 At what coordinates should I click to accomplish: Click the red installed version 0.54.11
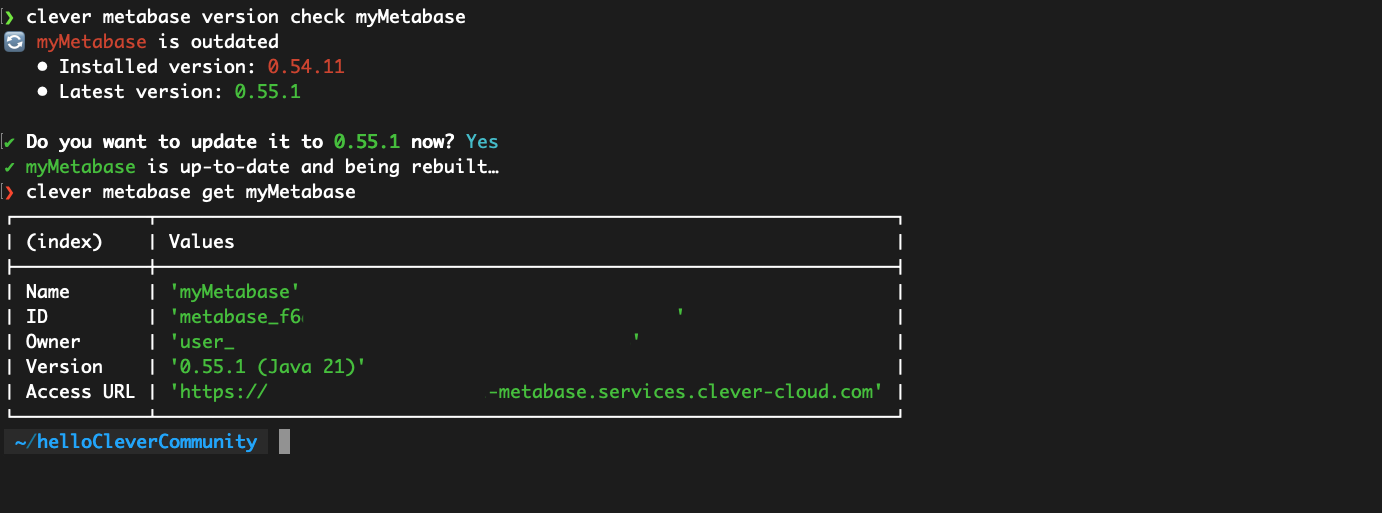click(x=306, y=67)
